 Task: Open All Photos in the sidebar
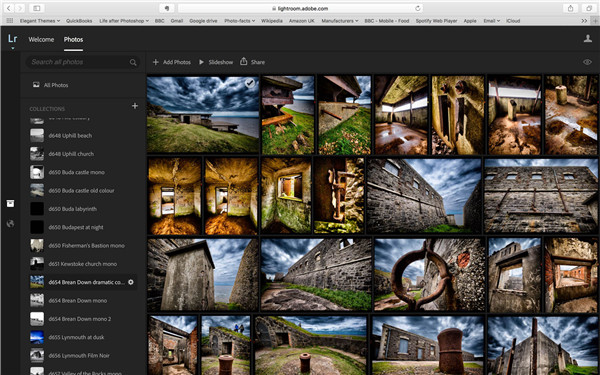coord(51,85)
